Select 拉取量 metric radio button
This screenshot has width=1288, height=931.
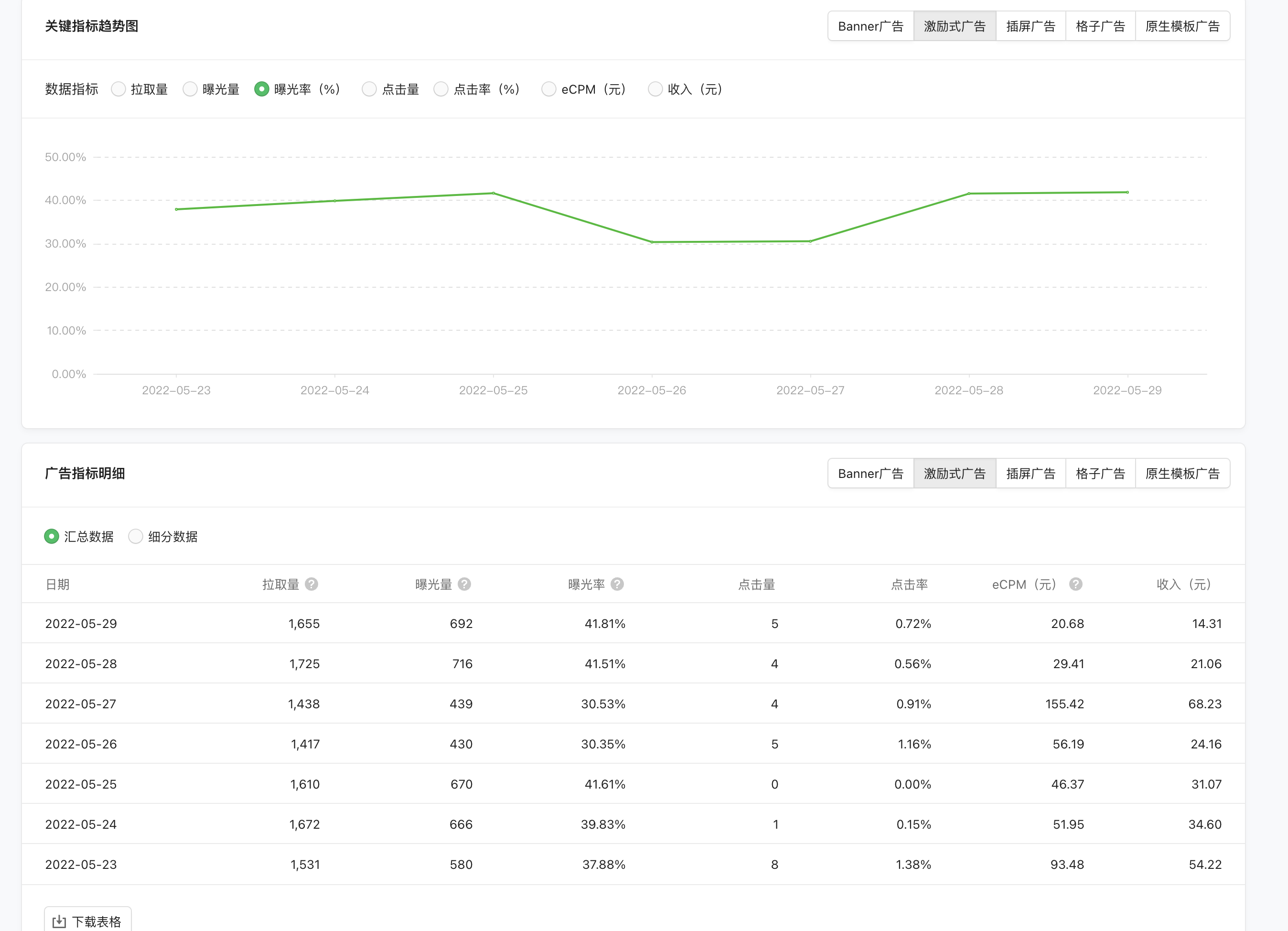118,89
